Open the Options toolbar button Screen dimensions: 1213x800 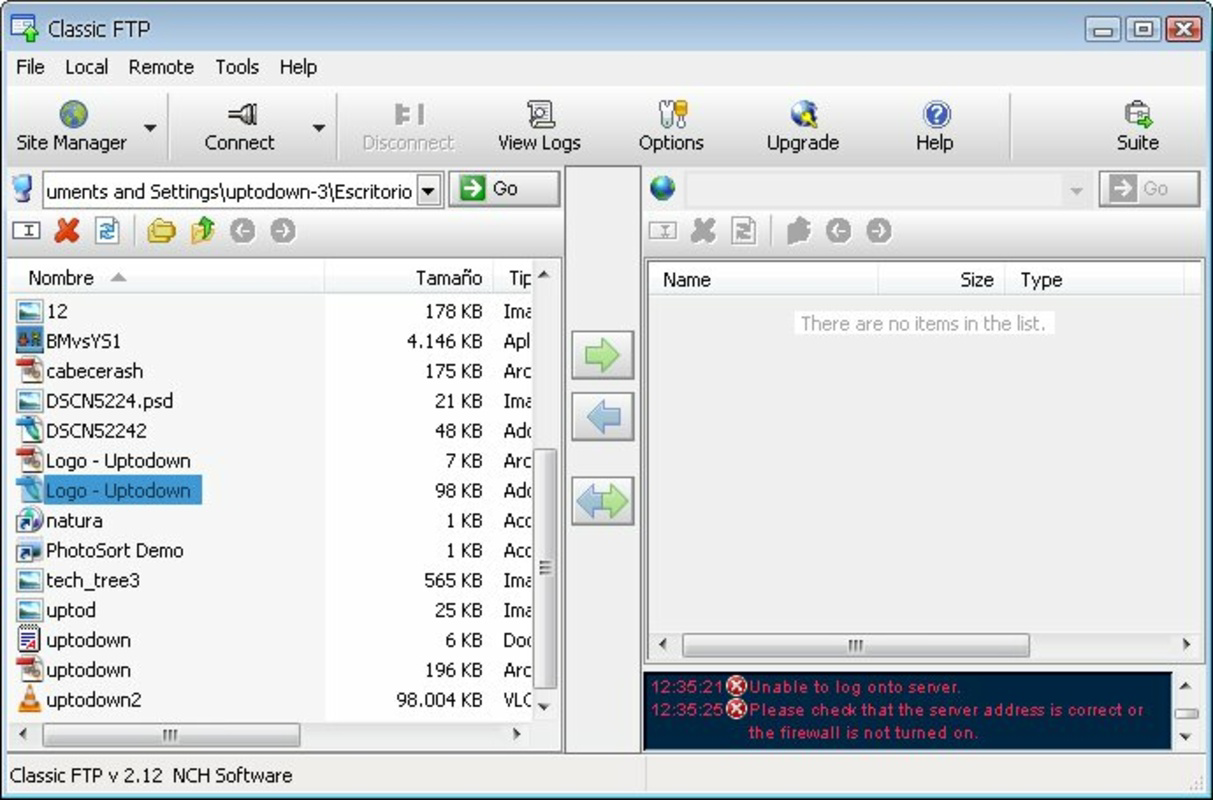(x=671, y=127)
